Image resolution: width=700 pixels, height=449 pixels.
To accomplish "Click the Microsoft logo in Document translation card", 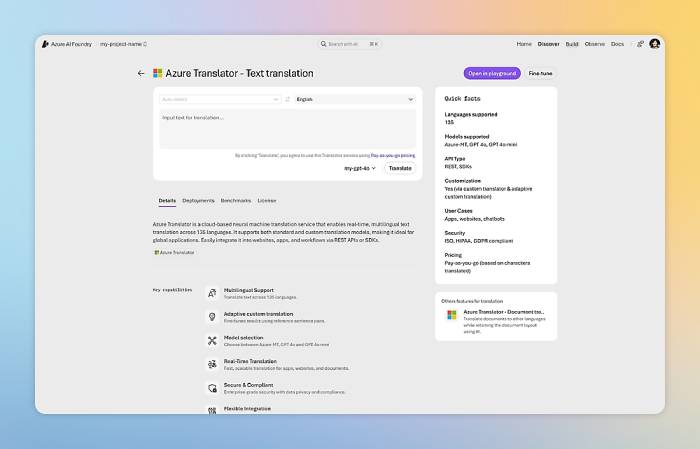I will click(452, 315).
